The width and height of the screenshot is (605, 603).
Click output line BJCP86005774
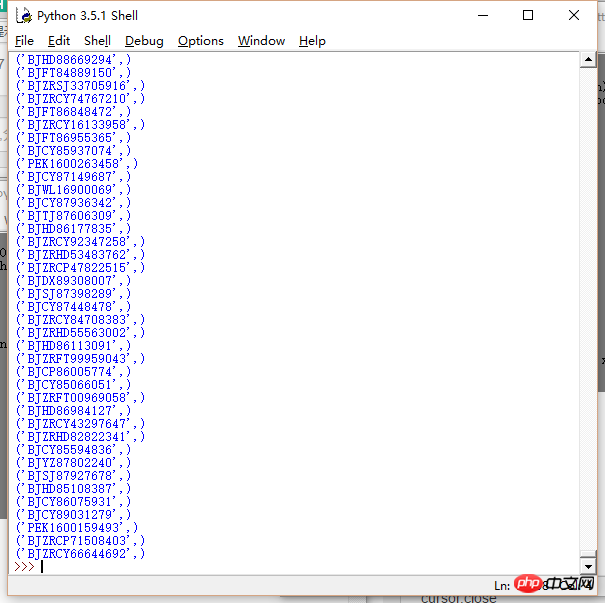pyautogui.click(x=73, y=372)
